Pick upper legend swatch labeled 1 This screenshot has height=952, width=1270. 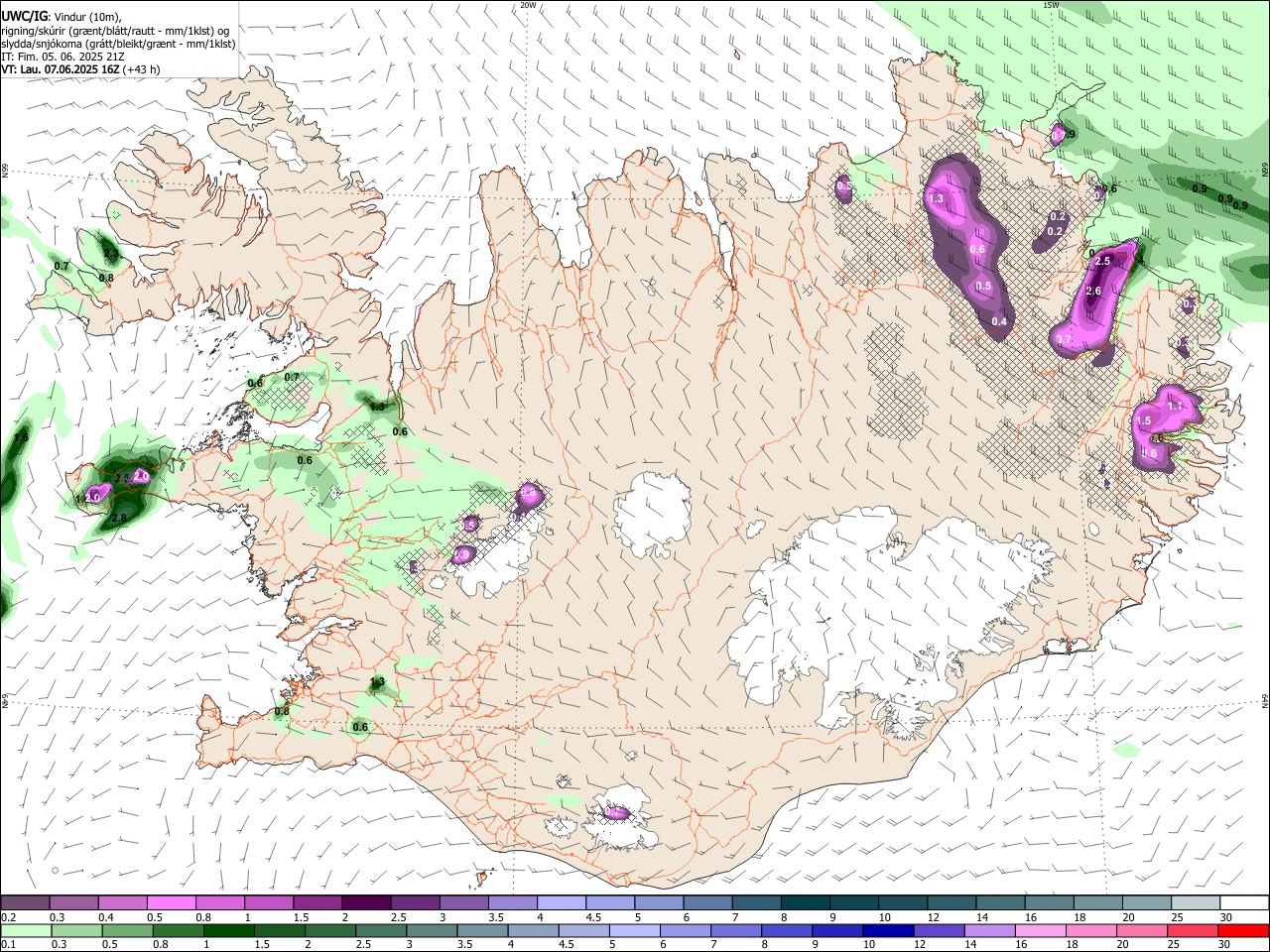[x=269, y=903]
